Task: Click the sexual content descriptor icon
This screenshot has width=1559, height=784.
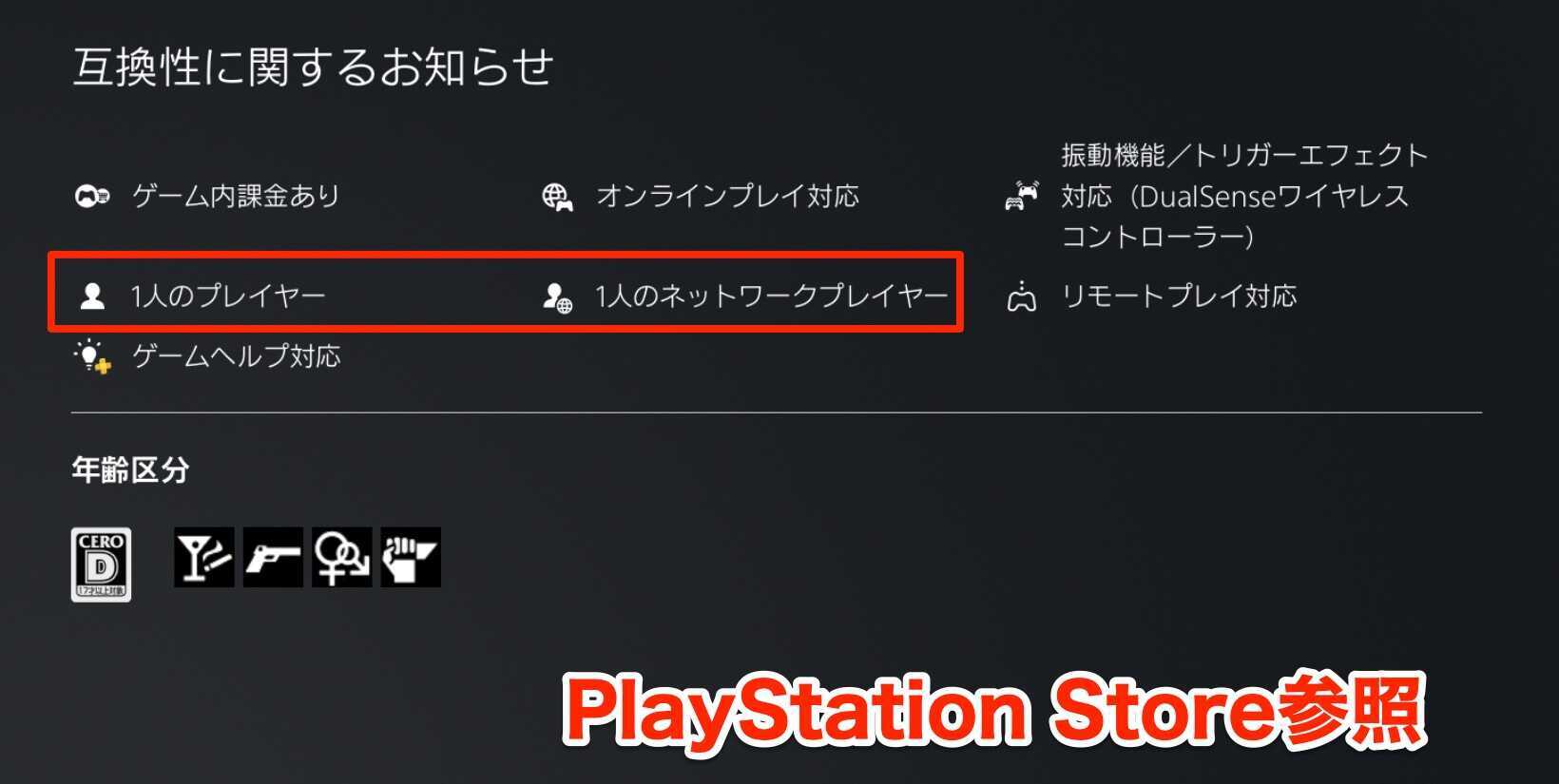Action: [342, 557]
